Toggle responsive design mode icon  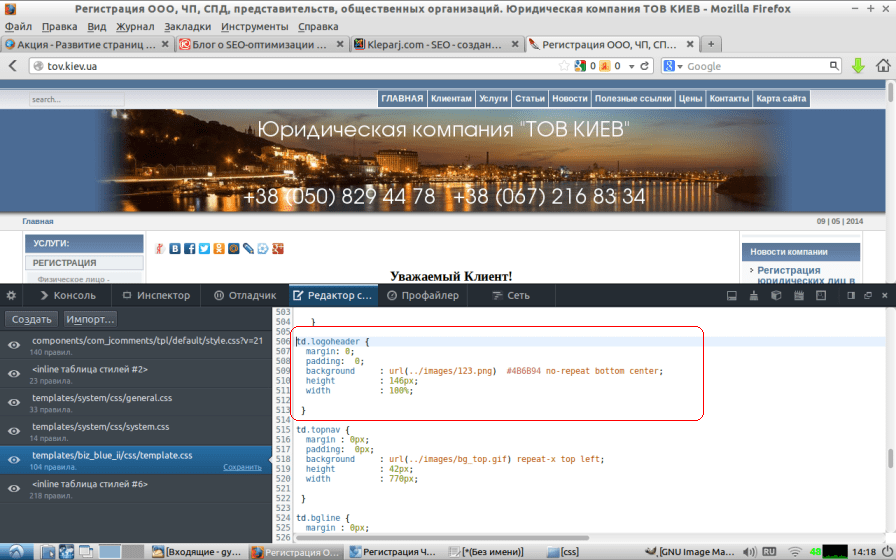821,295
